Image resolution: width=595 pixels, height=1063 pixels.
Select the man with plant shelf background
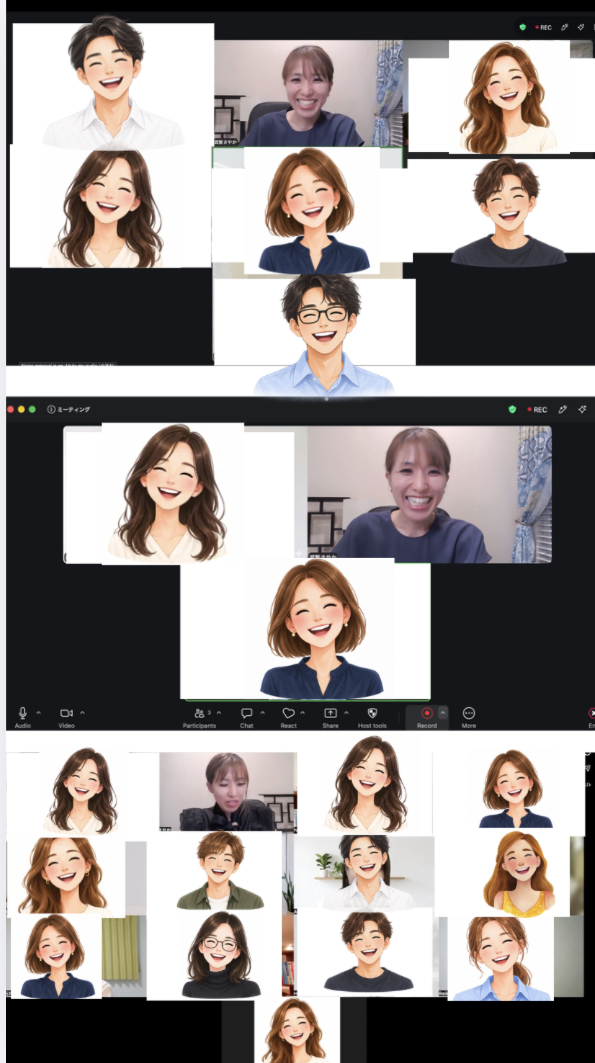coord(364,873)
